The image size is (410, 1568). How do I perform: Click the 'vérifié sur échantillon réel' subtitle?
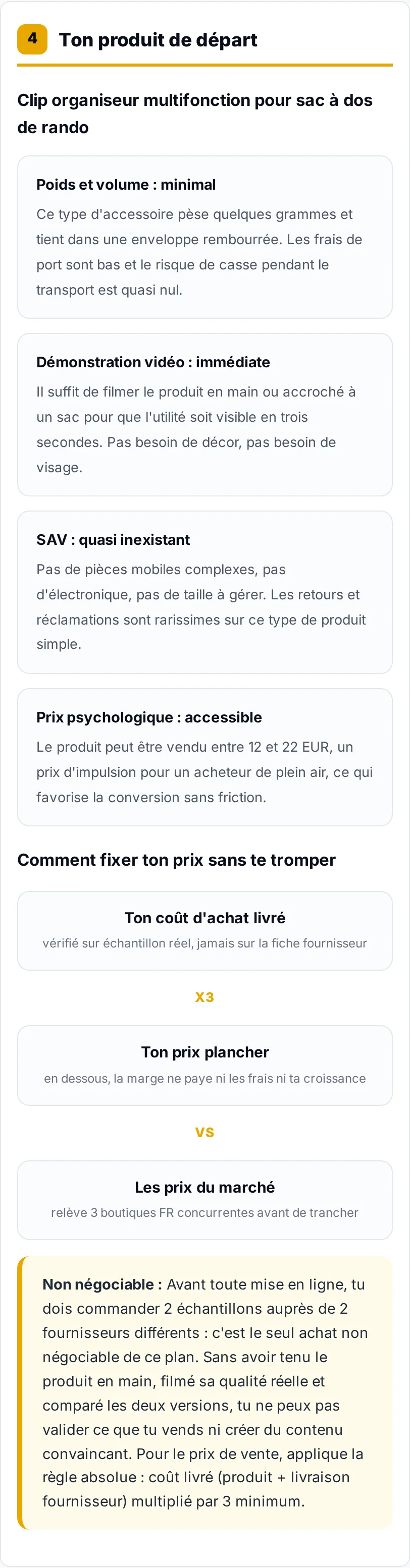(204, 943)
